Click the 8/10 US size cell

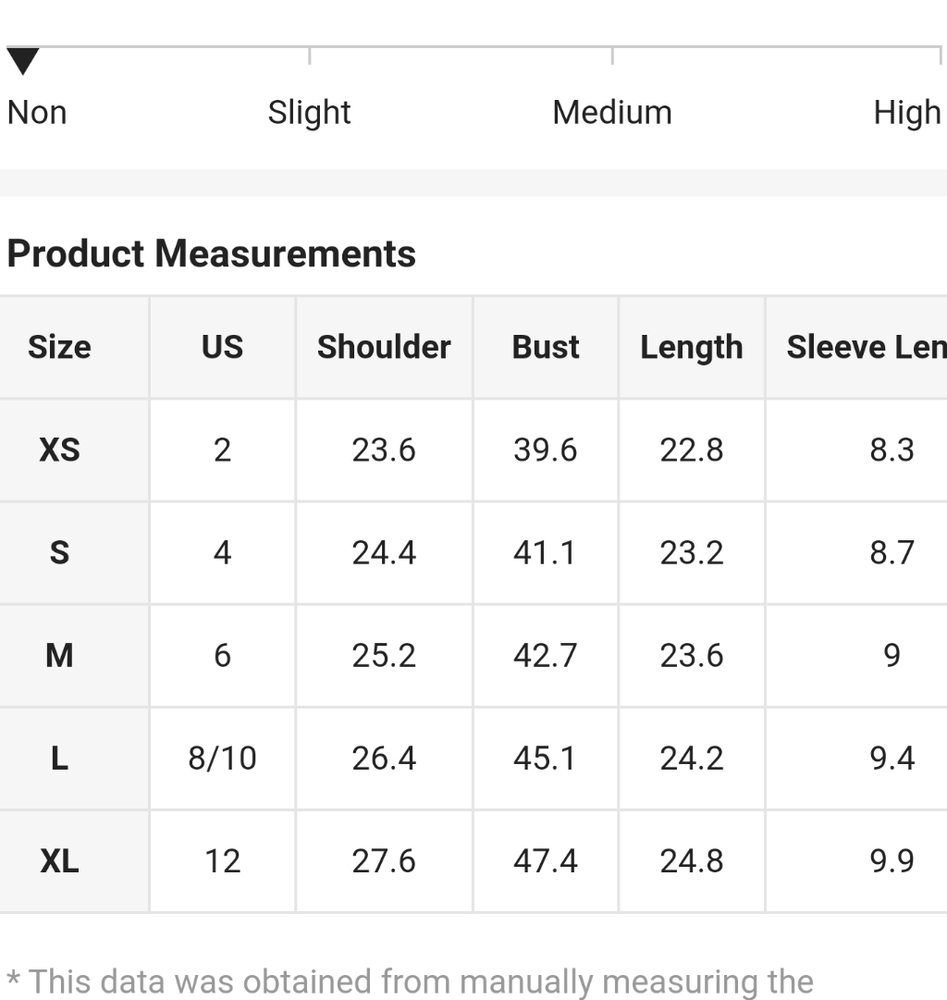(x=222, y=759)
